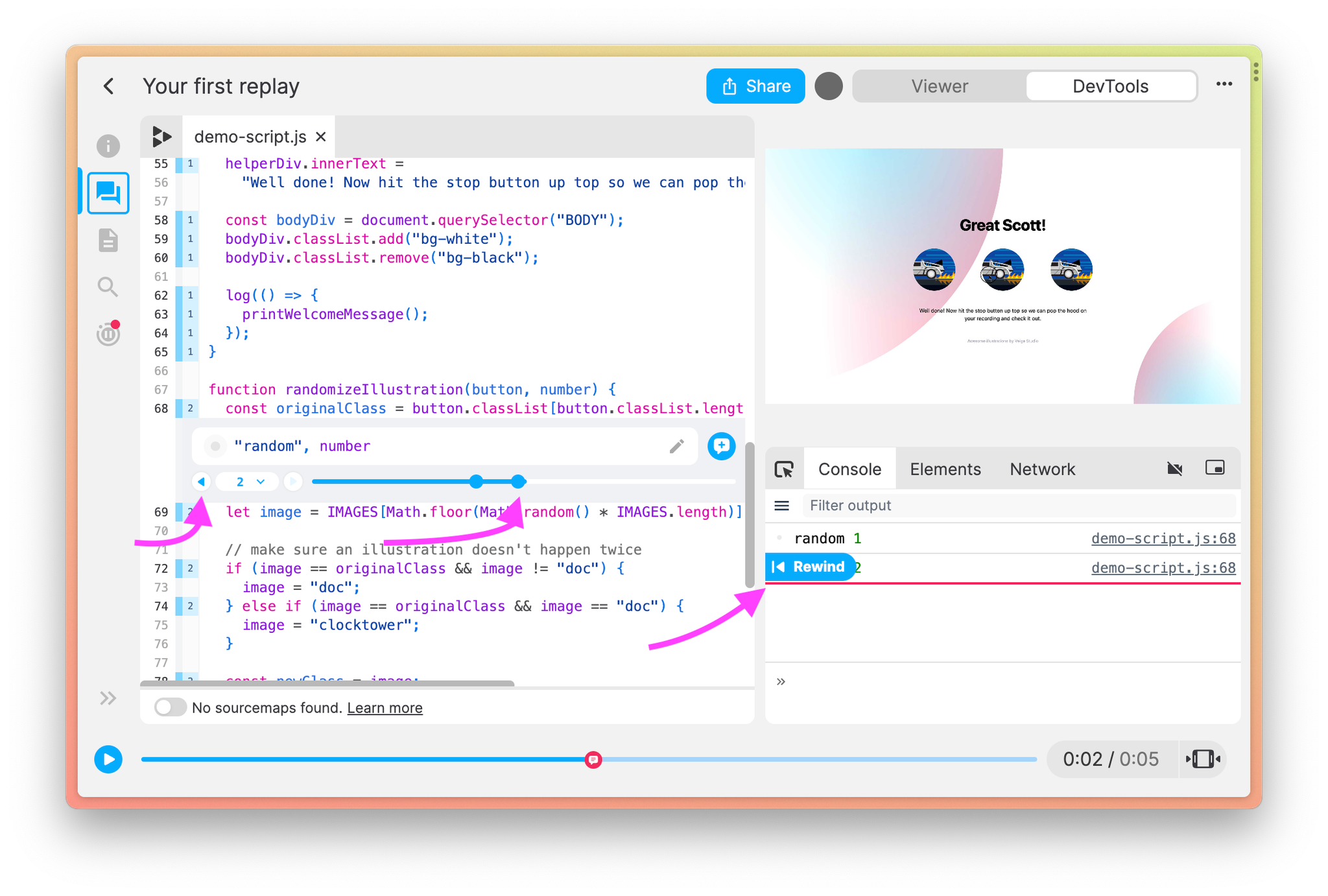This screenshot has width=1328, height=896.
Task: Click the Filter output field
Action: point(1019,506)
